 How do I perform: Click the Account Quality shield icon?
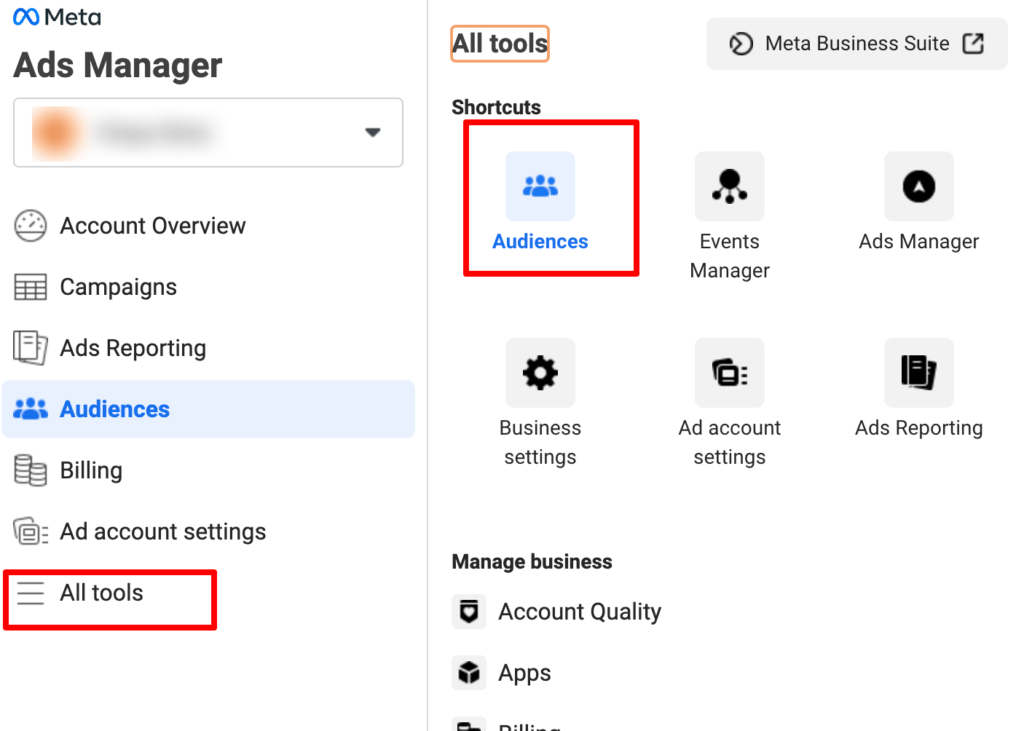[469, 612]
